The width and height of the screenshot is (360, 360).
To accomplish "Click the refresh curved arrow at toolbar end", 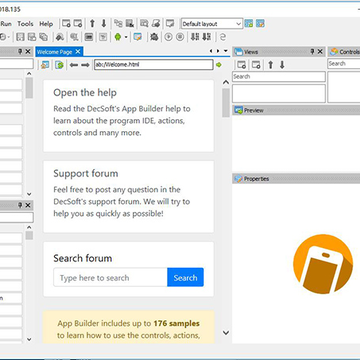I will click(x=223, y=37).
